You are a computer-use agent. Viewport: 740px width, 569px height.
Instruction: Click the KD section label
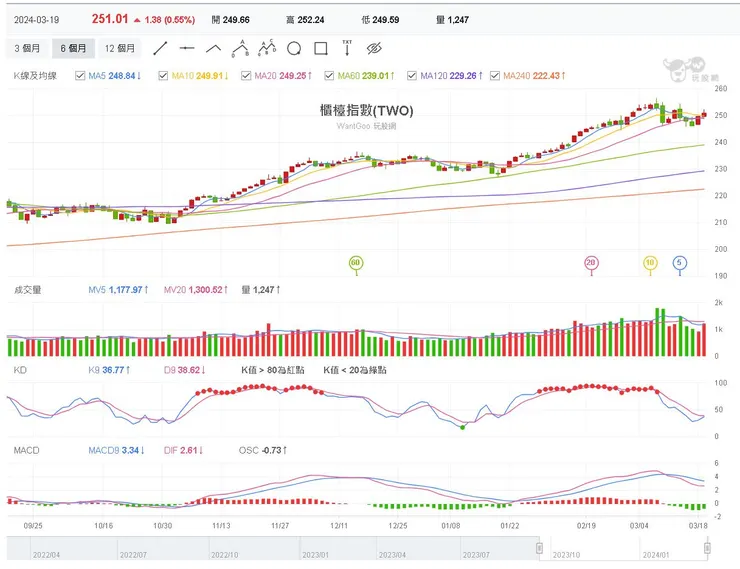click(x=20, y=370)
